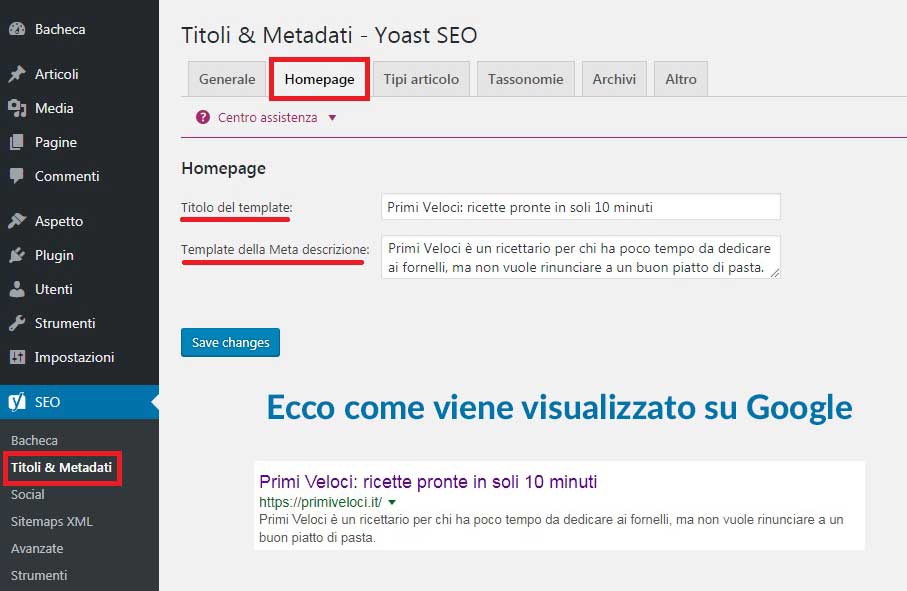The image size is (907, 591).
Task: Click the Titoli & Metadati - Yoast SEO title
Action: [x=329, y=35]
